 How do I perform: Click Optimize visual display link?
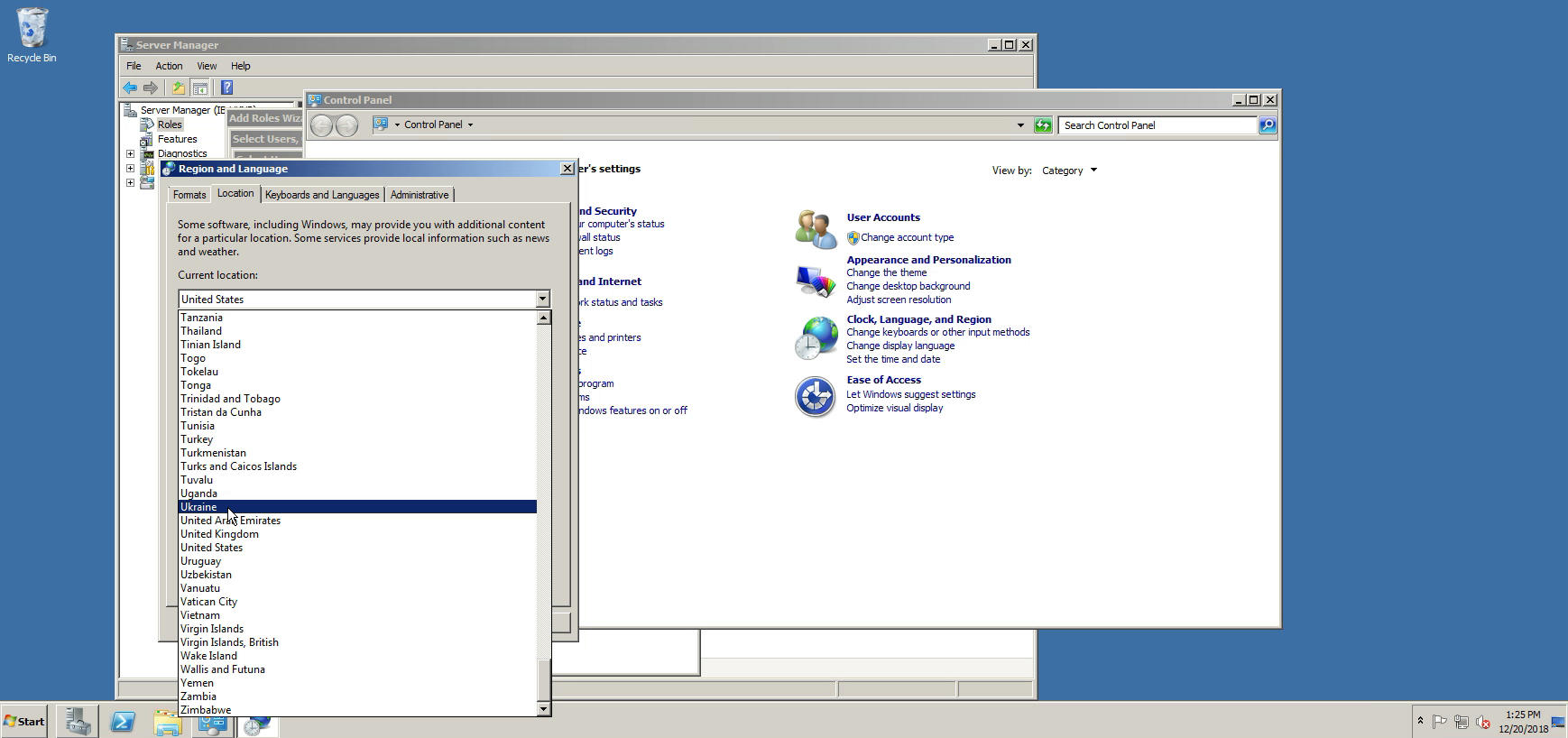(x=894, y=408)
